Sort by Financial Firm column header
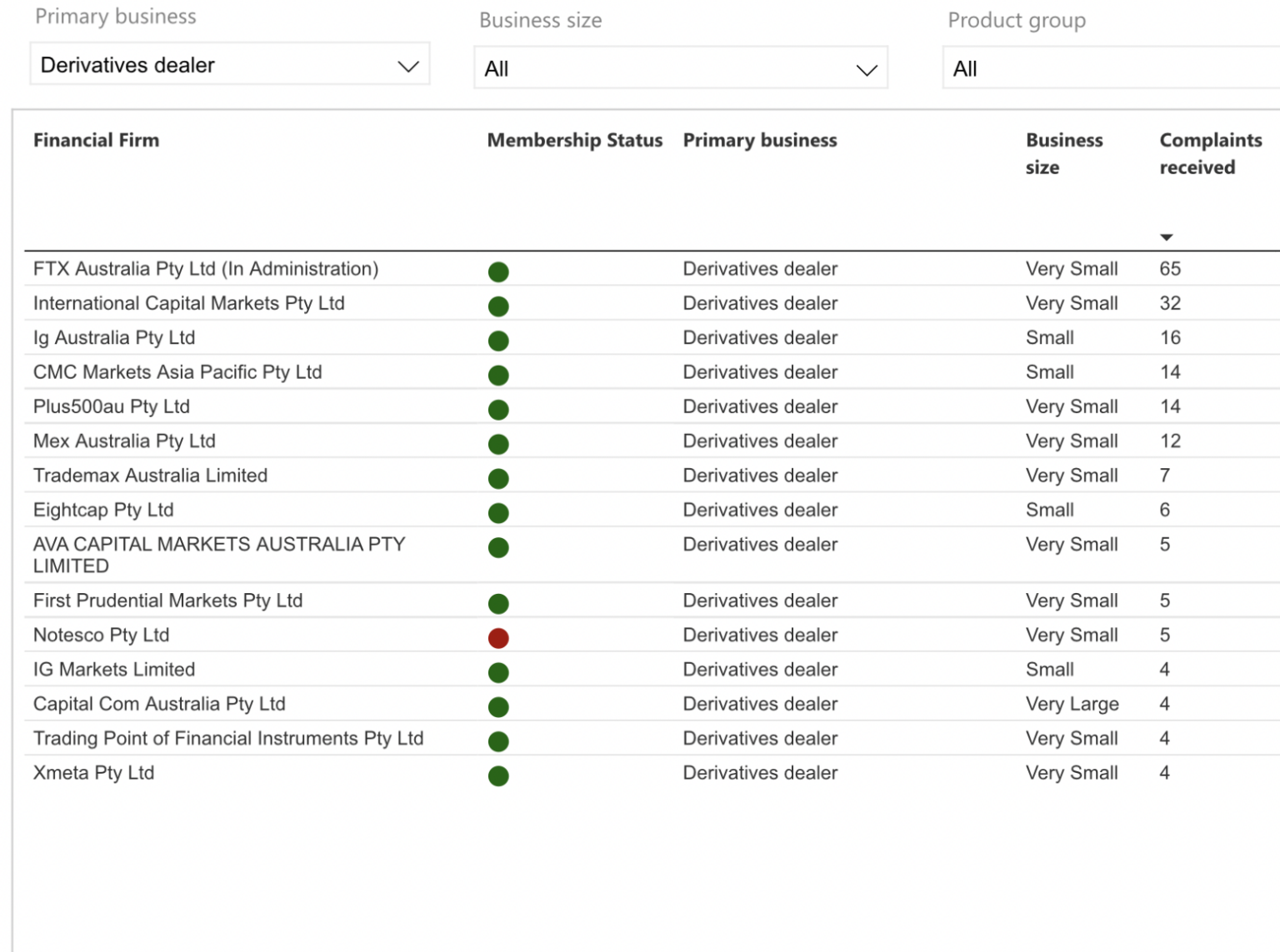Screen dimensions: 1280x952 point(96,140)
